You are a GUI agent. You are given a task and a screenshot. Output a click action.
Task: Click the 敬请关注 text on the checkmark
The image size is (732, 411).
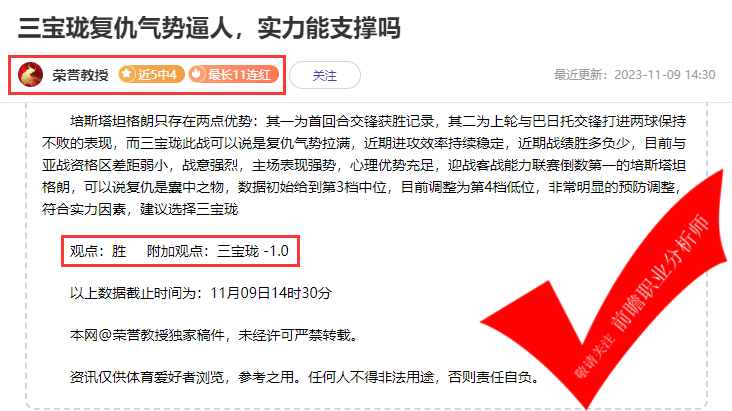point(594,356)
